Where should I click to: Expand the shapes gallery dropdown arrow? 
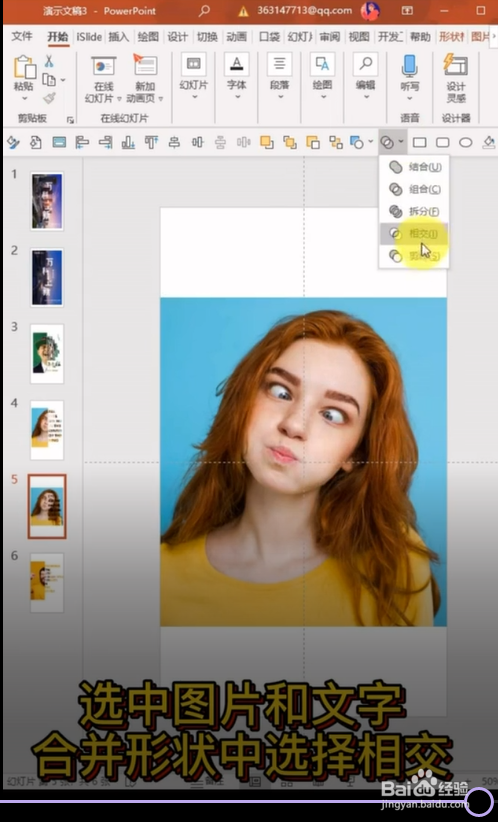tap(371, 142)
